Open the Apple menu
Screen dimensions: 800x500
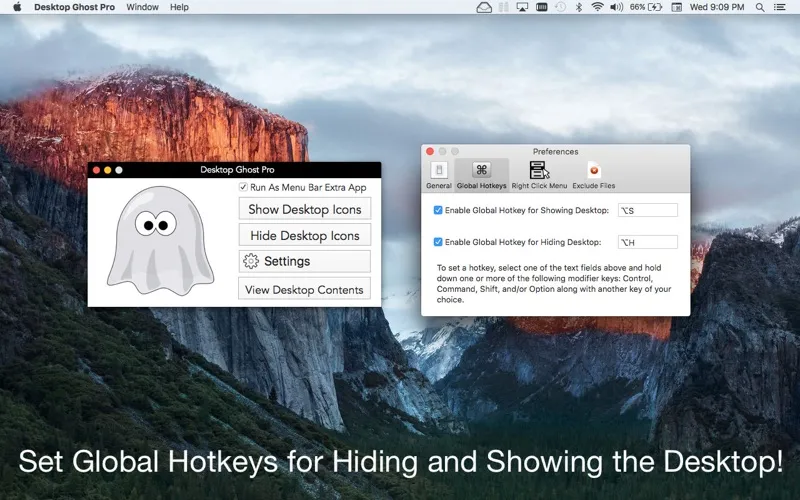click(17, 7)
